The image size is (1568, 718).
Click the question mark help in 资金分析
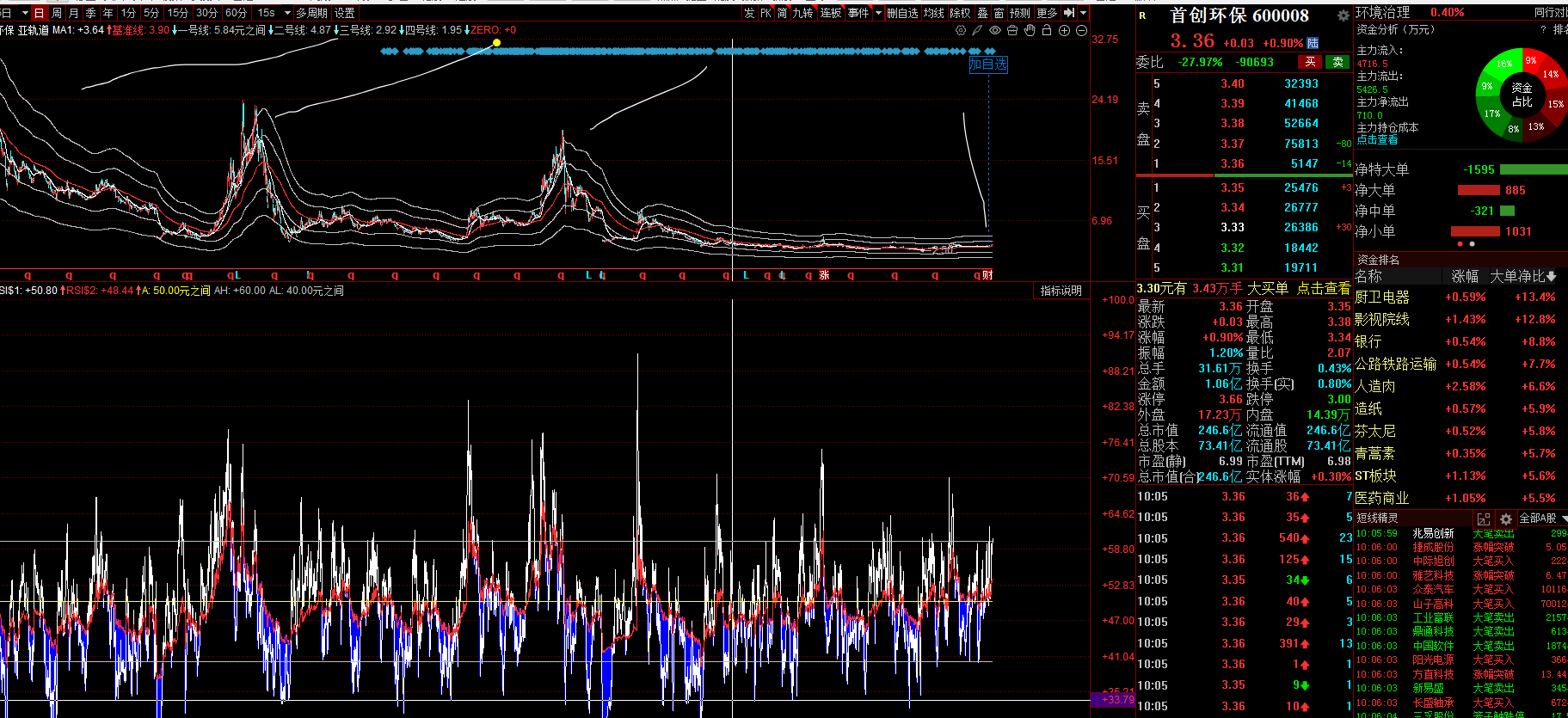click(x=1544, y=29)
